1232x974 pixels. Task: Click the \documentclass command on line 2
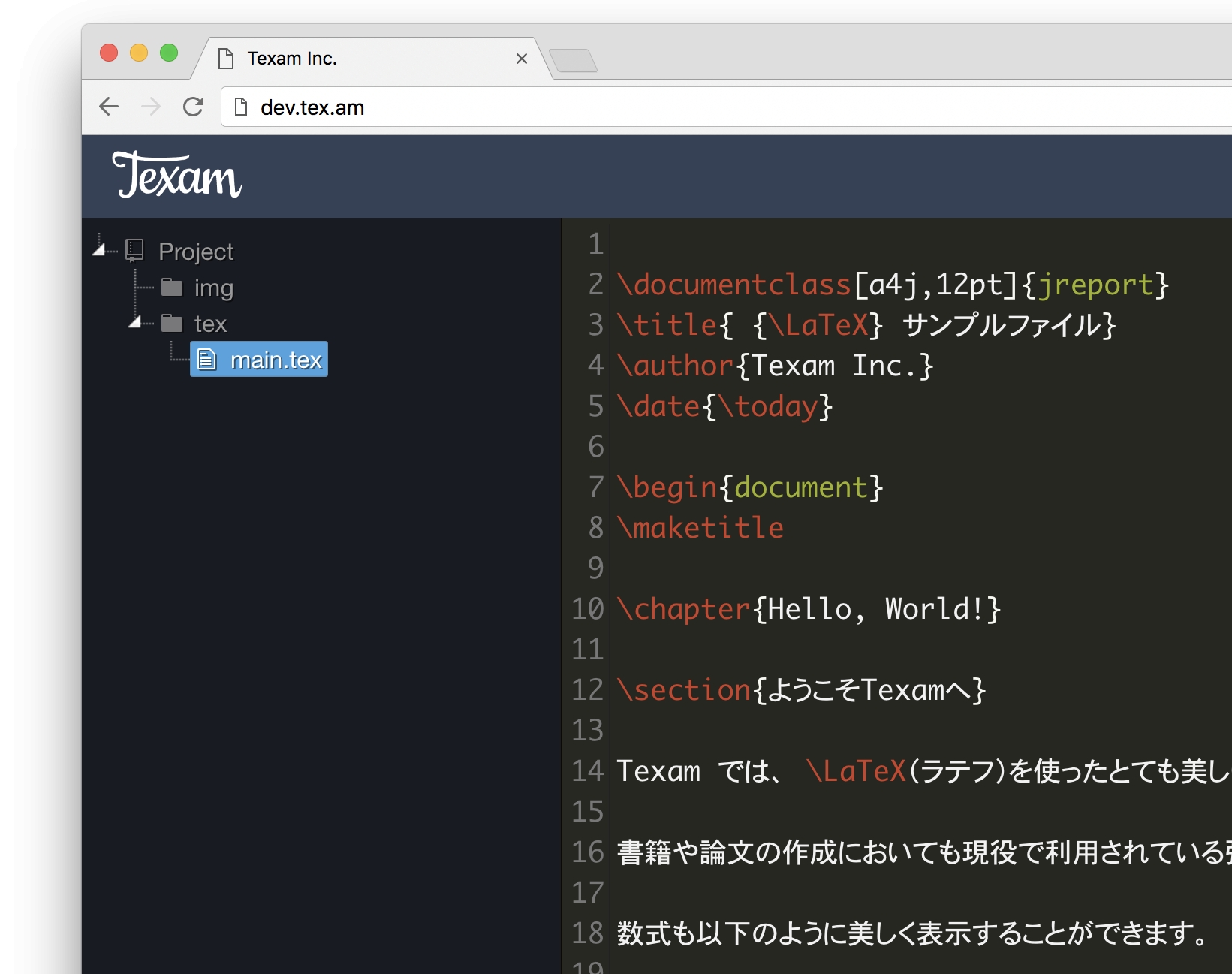coord(733,285)
